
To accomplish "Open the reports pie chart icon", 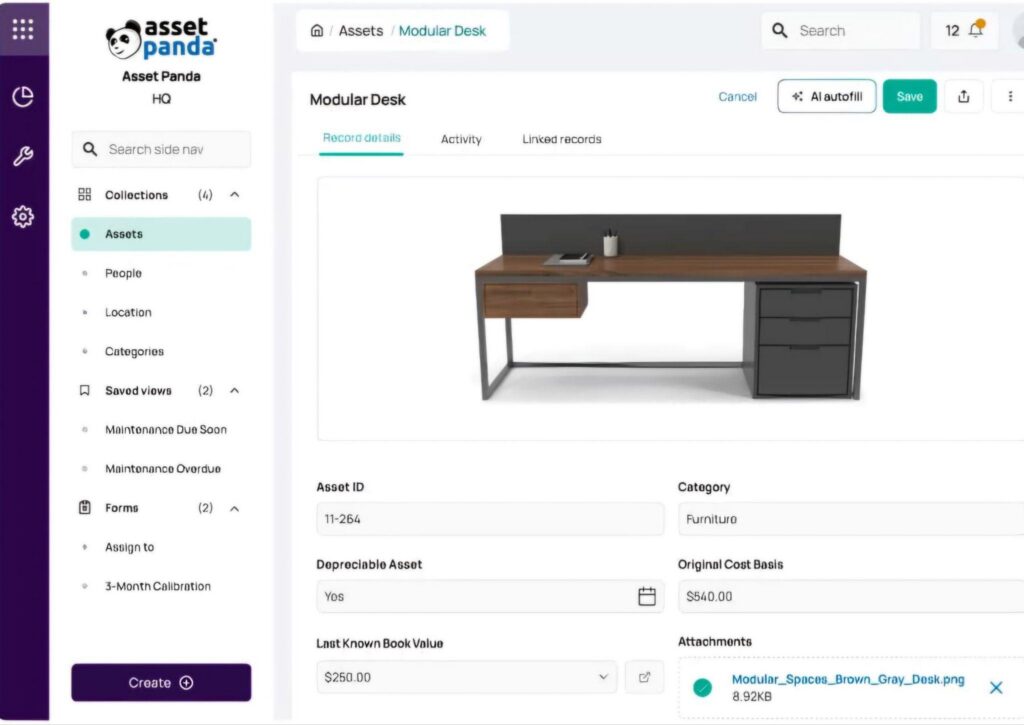I will [x=23, y=97].
